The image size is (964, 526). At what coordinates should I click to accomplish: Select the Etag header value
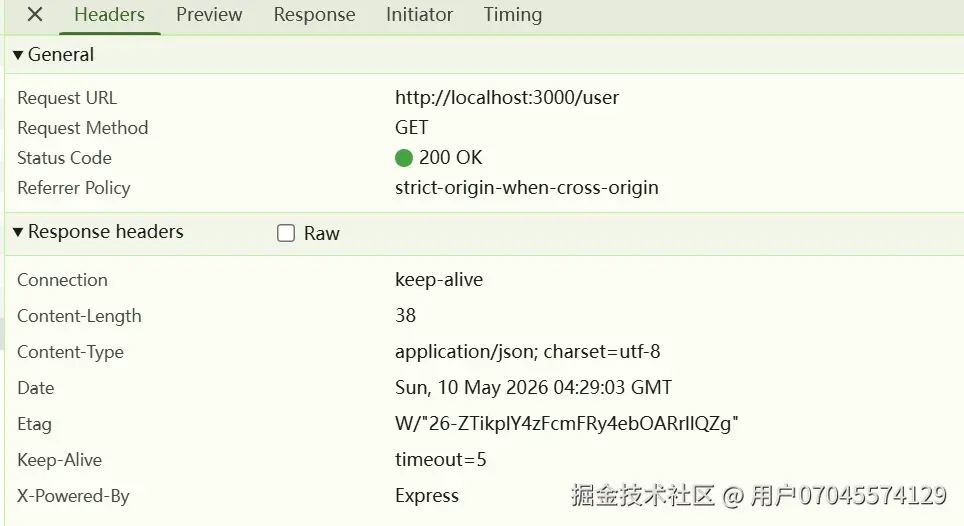coord(566,423)
